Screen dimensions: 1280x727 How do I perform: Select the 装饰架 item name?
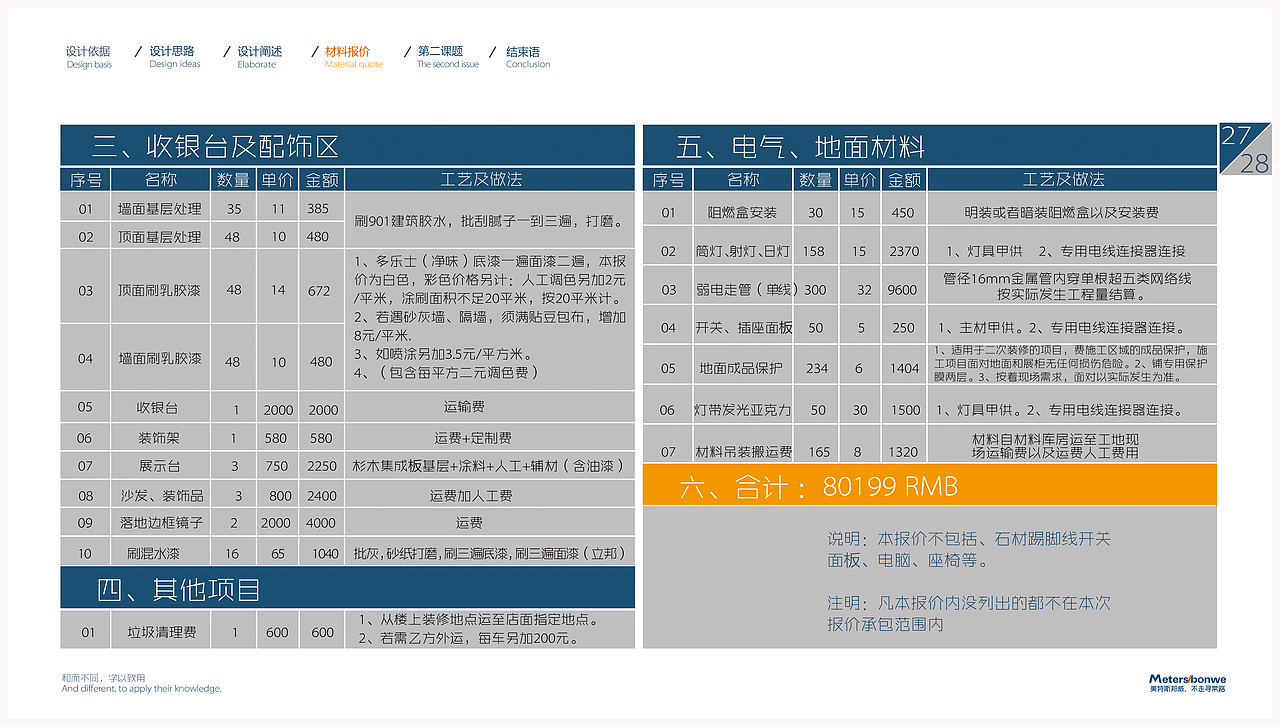pos(160,438)
